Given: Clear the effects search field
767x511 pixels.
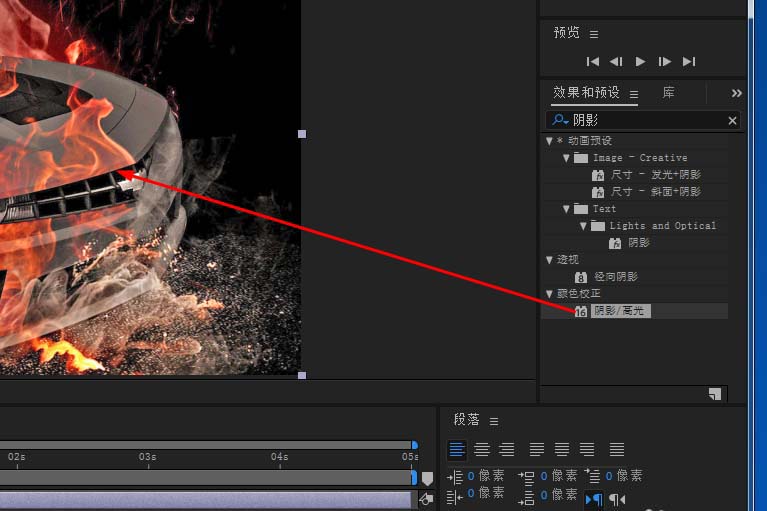Looking at the screenshot, I should (732, 120).
